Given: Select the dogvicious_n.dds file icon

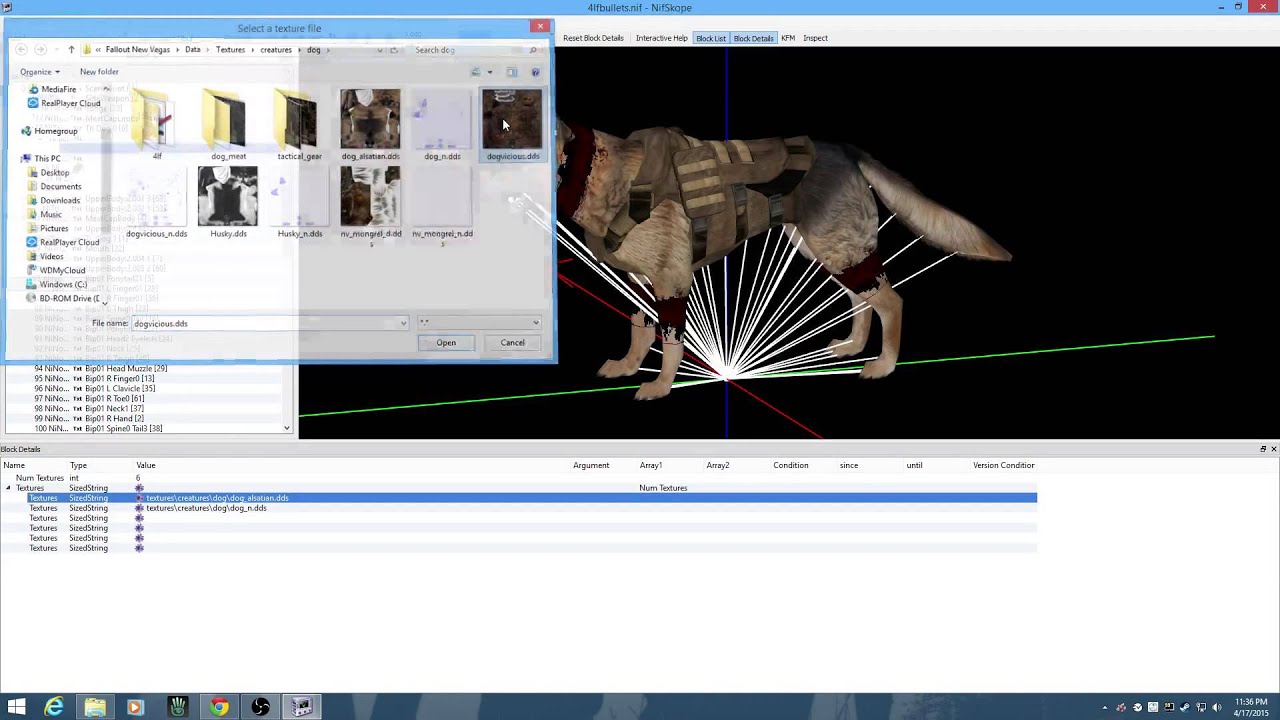Looking at the screenshot, I should tap(156, 196).
